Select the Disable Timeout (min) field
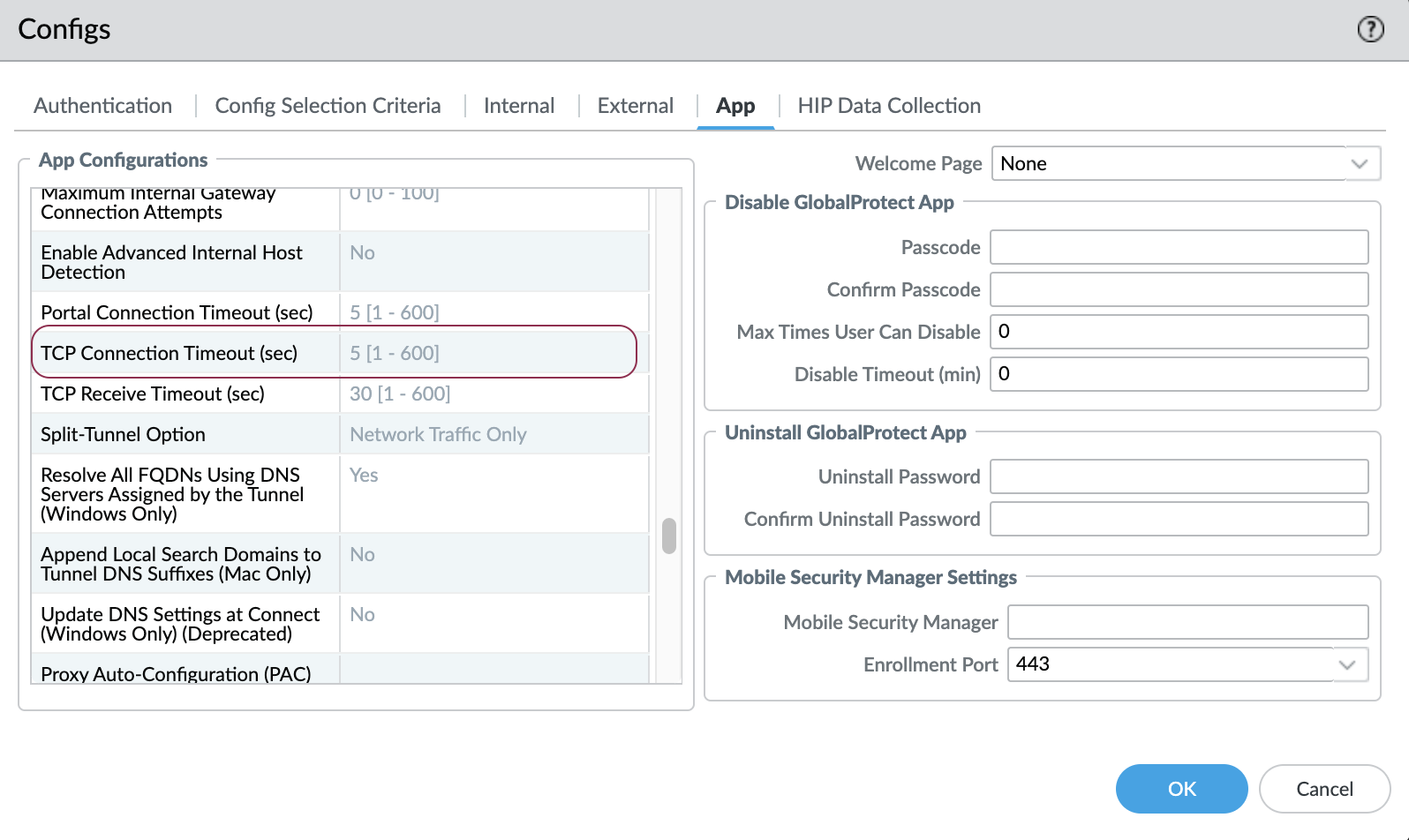The height and width of the screenshot is (840, 1409). pos(1179,374)
